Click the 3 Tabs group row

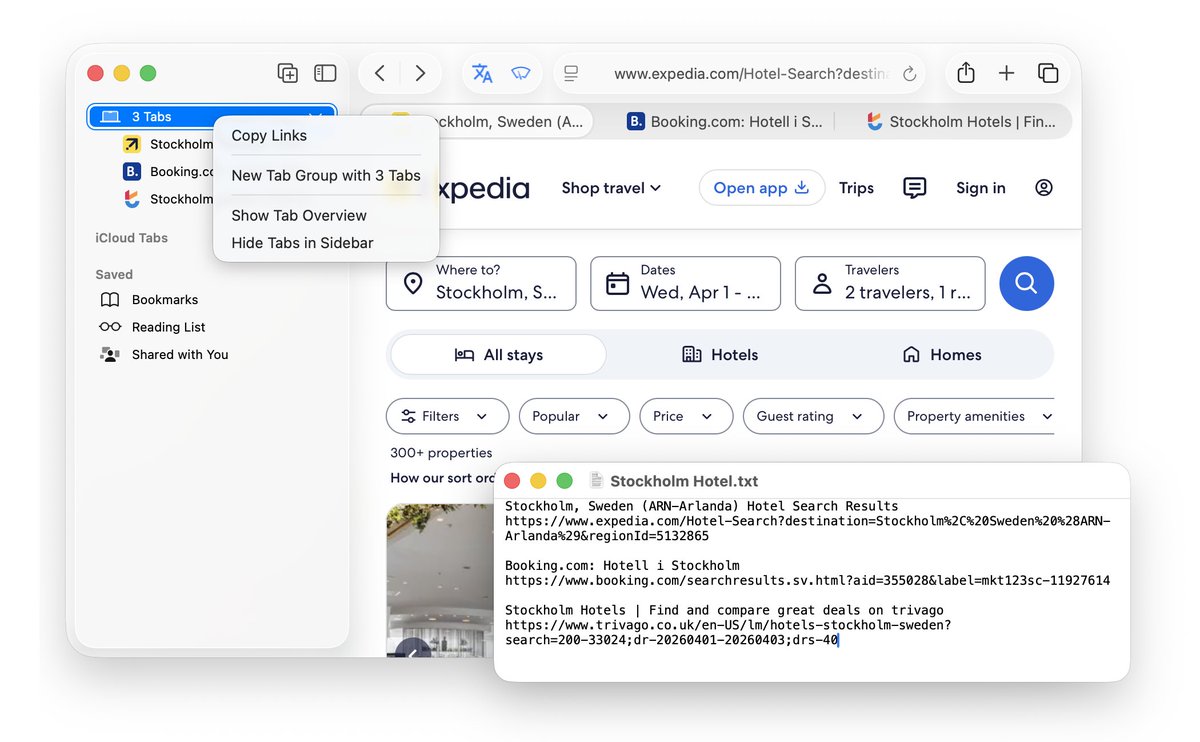point(212,117)
